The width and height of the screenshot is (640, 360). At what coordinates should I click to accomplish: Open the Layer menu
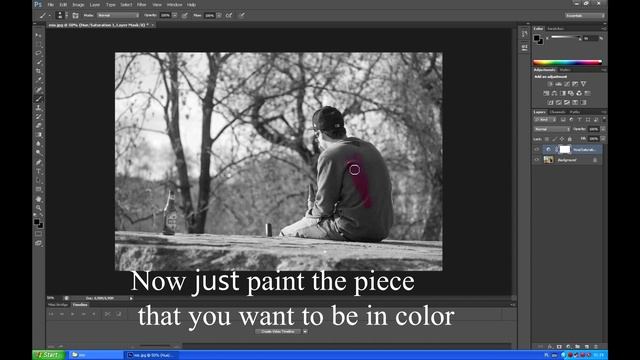[95, 4]
